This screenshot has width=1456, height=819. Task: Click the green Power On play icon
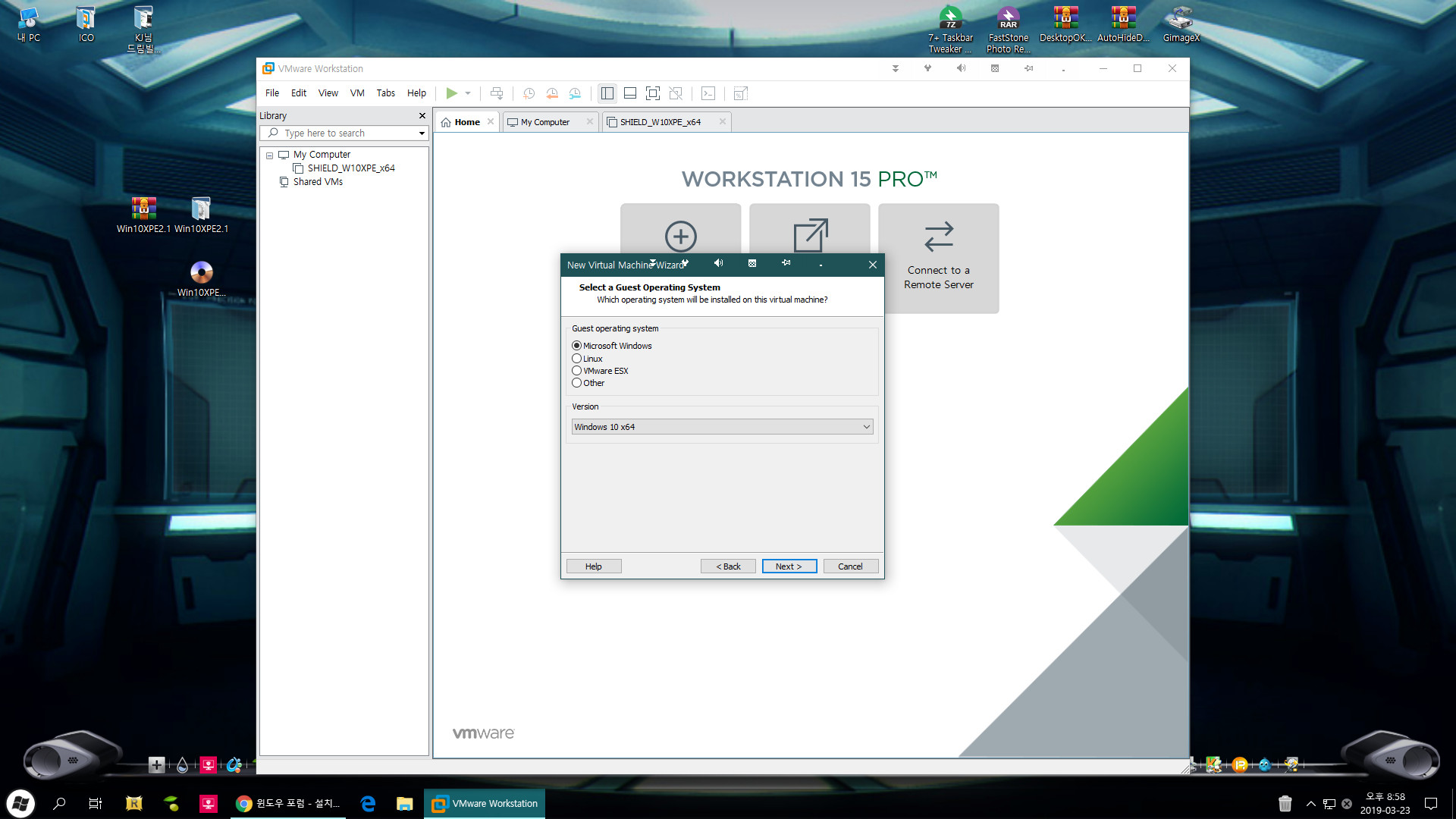pyautogui.click(x=451, y=93)
